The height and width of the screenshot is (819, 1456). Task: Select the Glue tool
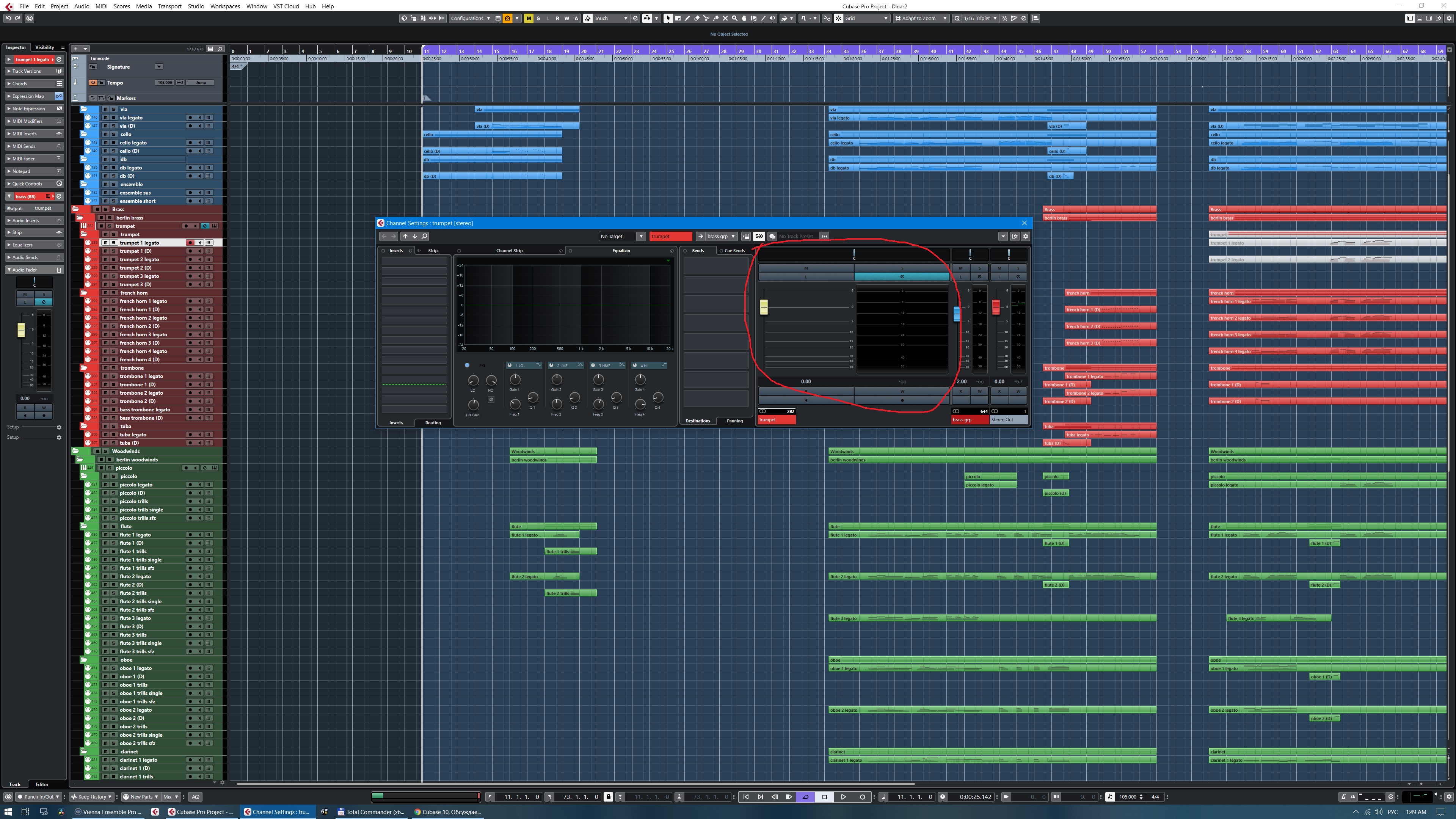[716, 18]
